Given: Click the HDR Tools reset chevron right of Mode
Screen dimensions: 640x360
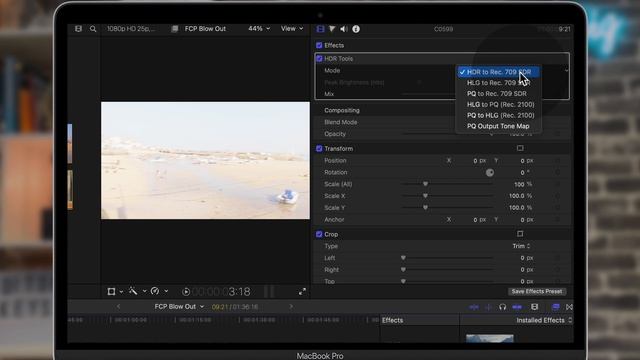Looking at the screenshot, I should pyautogui.click(x=566, y=71).
